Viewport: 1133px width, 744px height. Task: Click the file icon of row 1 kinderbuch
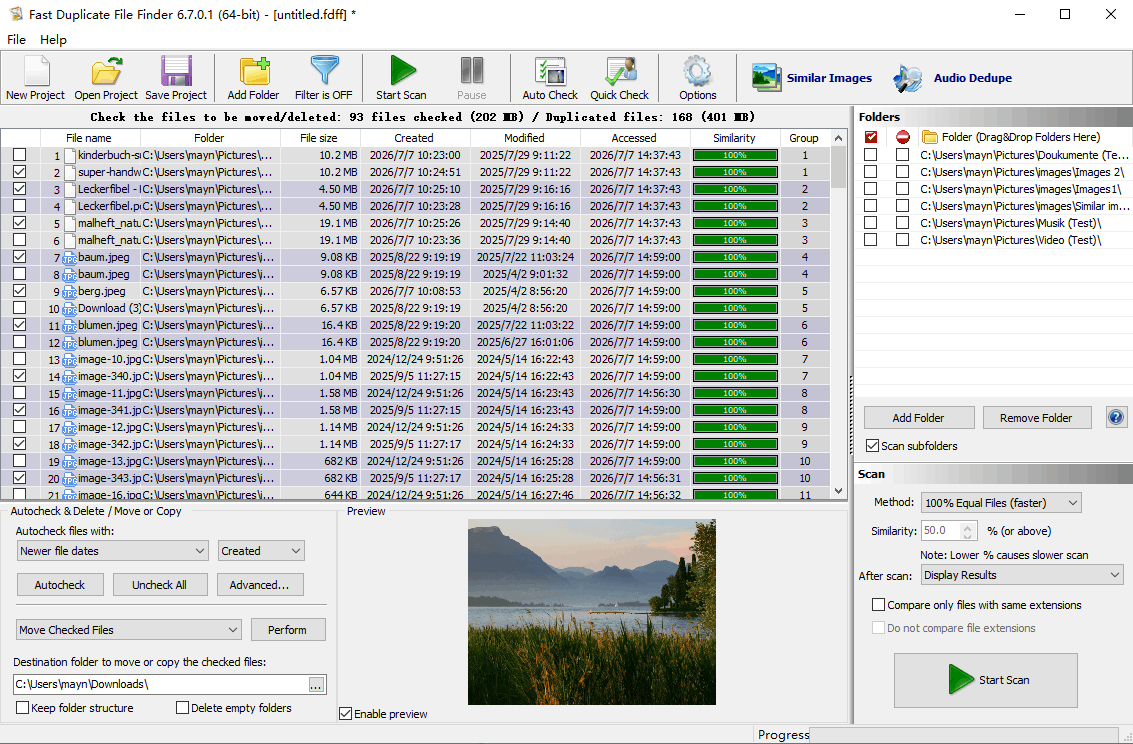70,155
